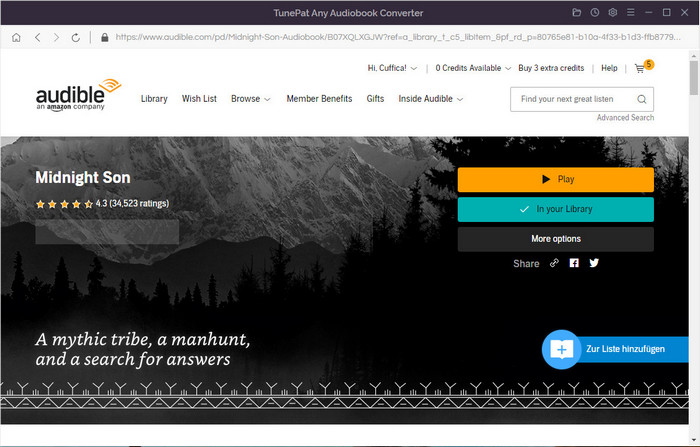Go to the browser home page icon
Screen dimensions: 700x447
[x=16, y=38]
